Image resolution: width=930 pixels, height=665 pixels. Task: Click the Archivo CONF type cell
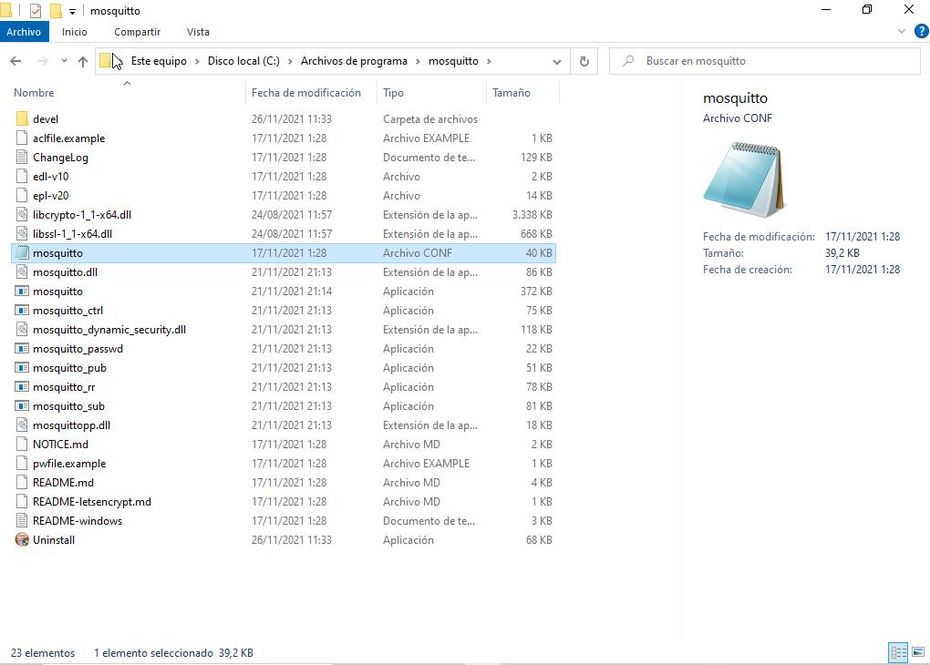point(418,253)
